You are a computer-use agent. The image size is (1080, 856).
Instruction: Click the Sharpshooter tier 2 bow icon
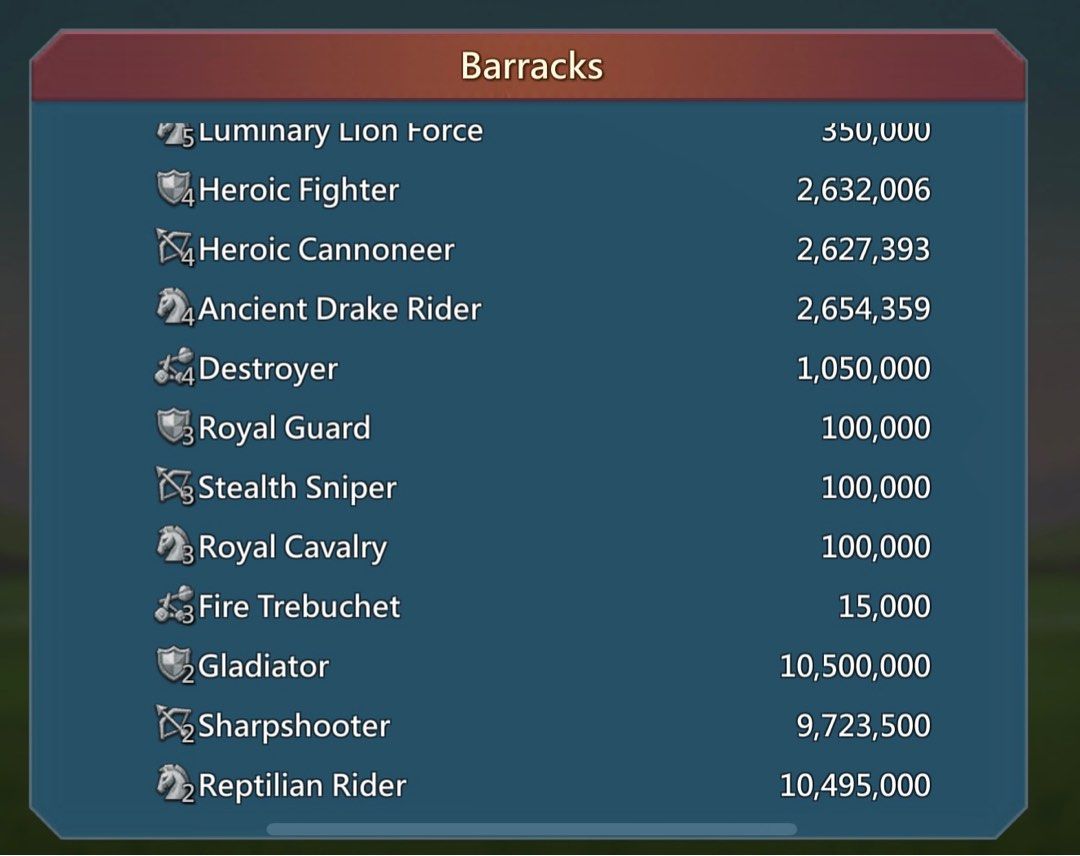(x=175, y=724)
